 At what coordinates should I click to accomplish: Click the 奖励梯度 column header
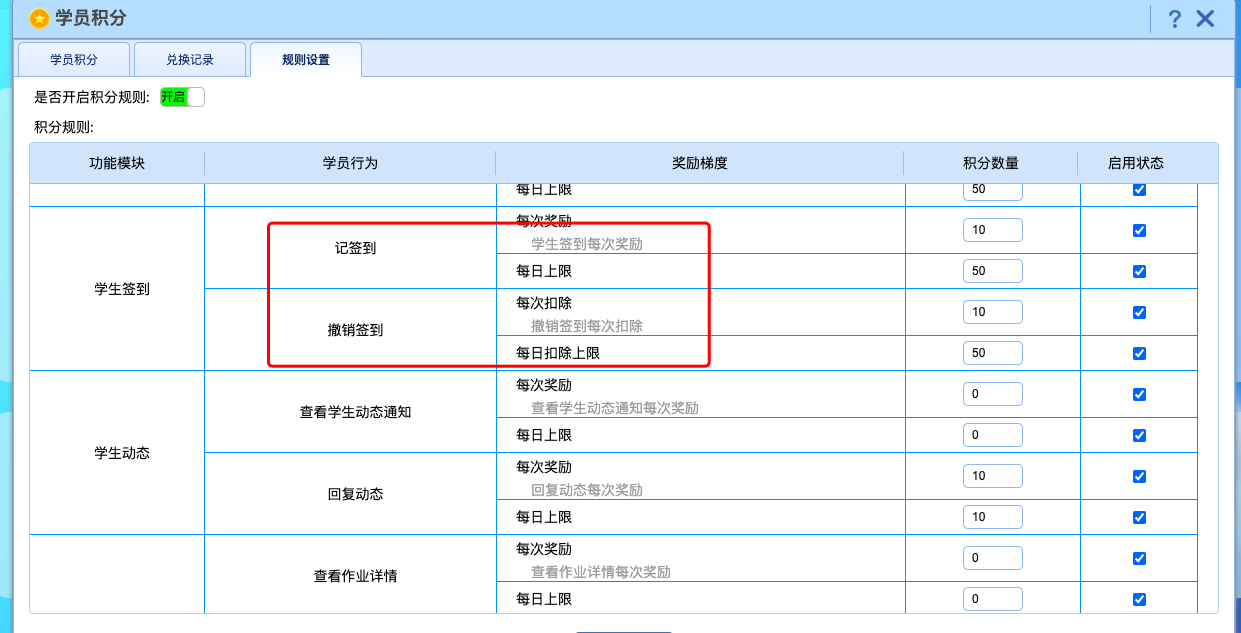(700, 163)
